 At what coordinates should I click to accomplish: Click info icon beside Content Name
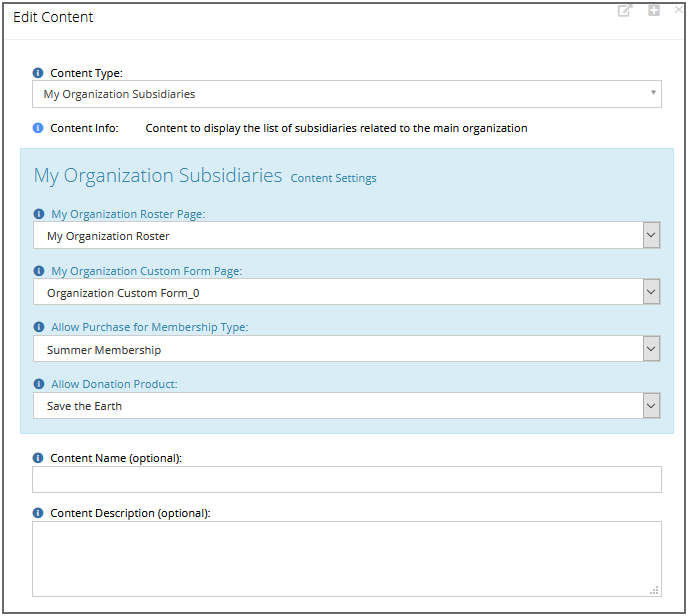coord(38,458)
